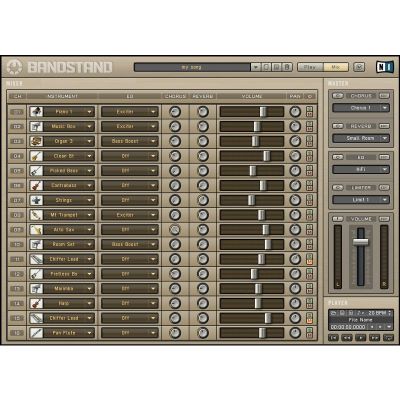Select the Strings channel instrument icon

click(36, 200)
